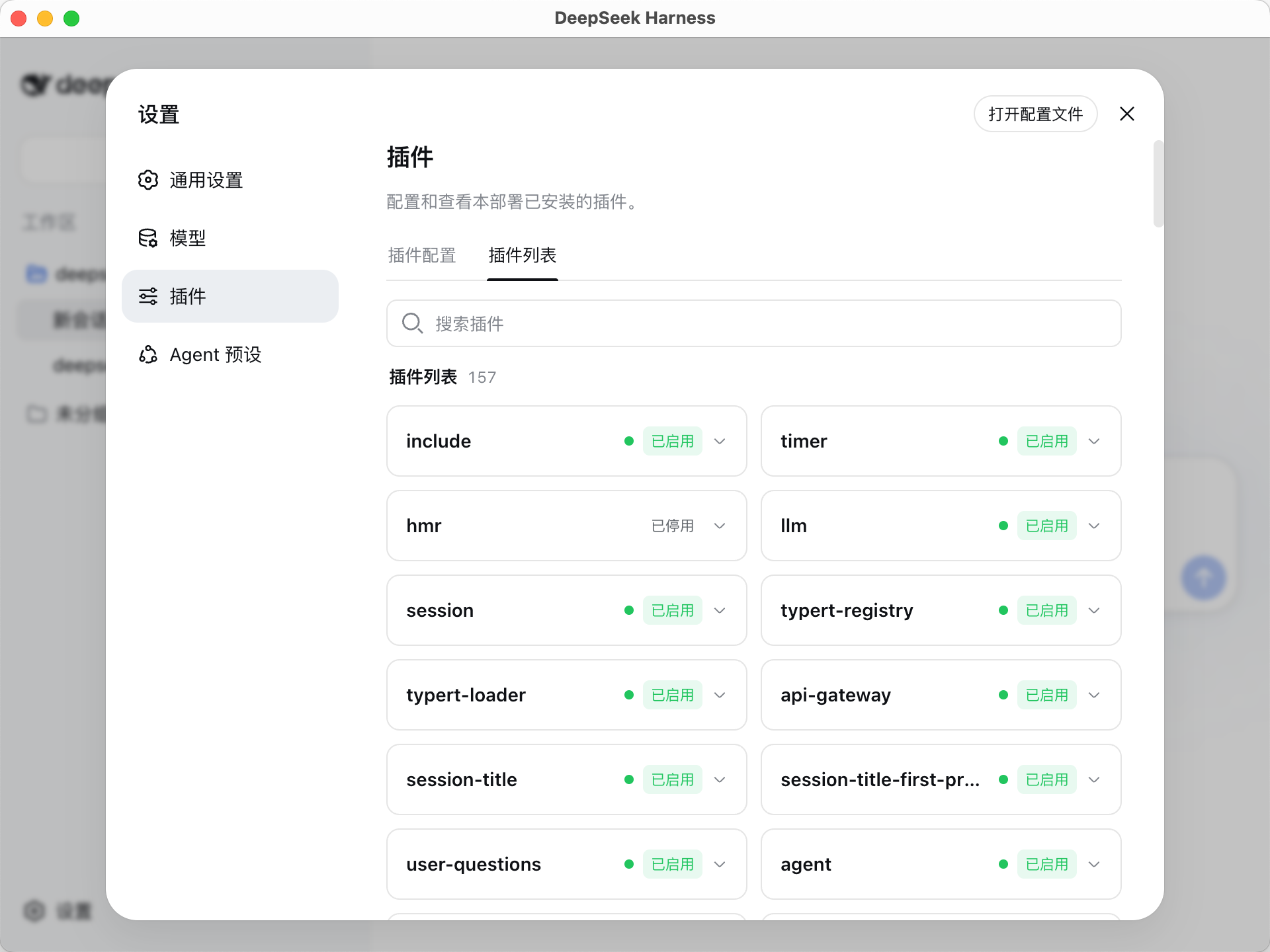Click the magnifier icon in the search box

coord(412,323)
